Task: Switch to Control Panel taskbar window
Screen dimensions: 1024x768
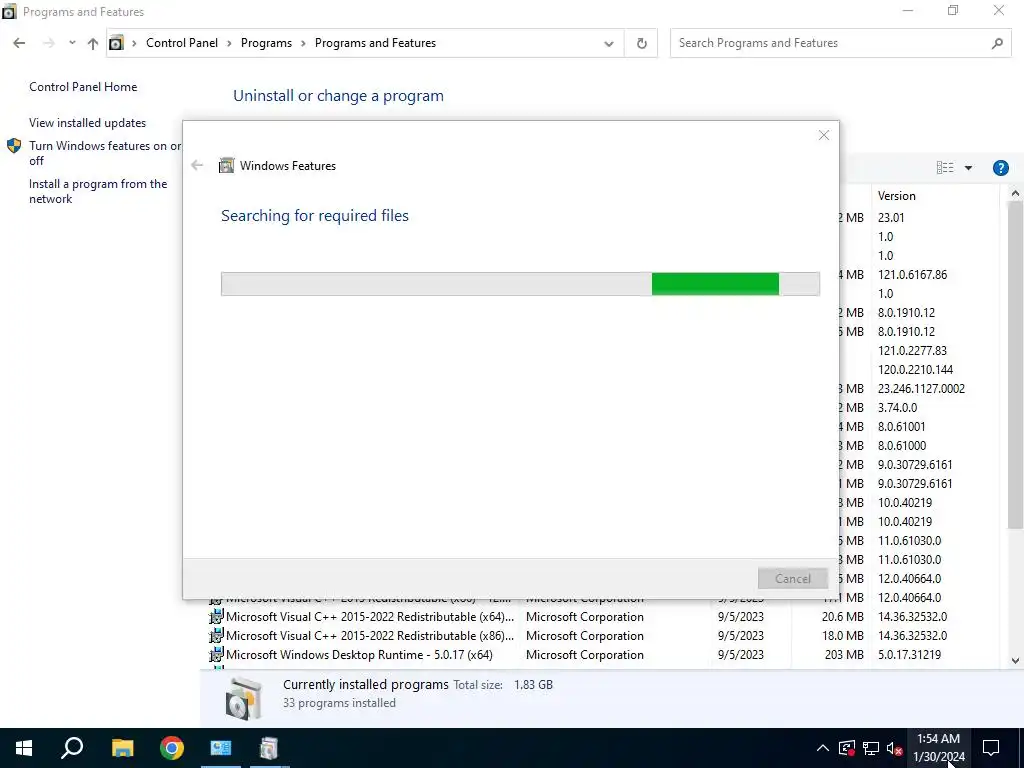Action: (x=221, y=748)
